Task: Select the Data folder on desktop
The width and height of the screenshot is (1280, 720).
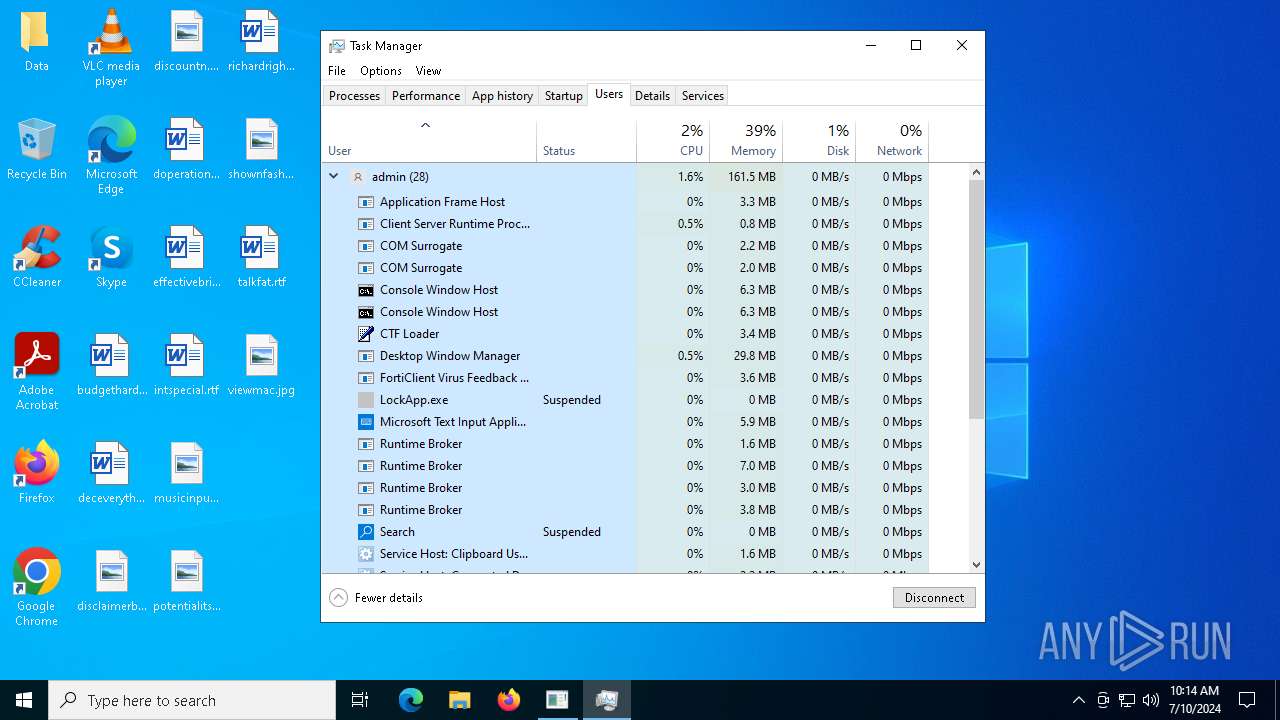Action: click(37, 42)
